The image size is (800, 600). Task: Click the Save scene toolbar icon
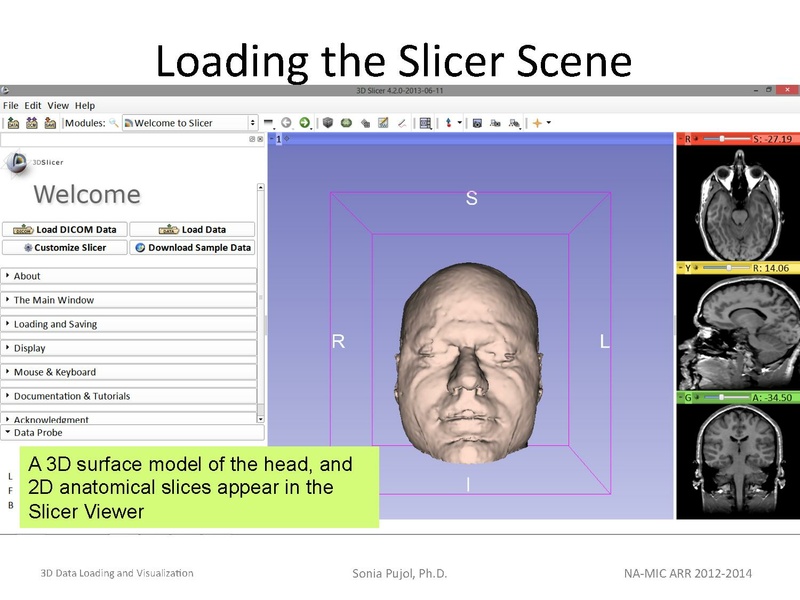coord(50,123)
